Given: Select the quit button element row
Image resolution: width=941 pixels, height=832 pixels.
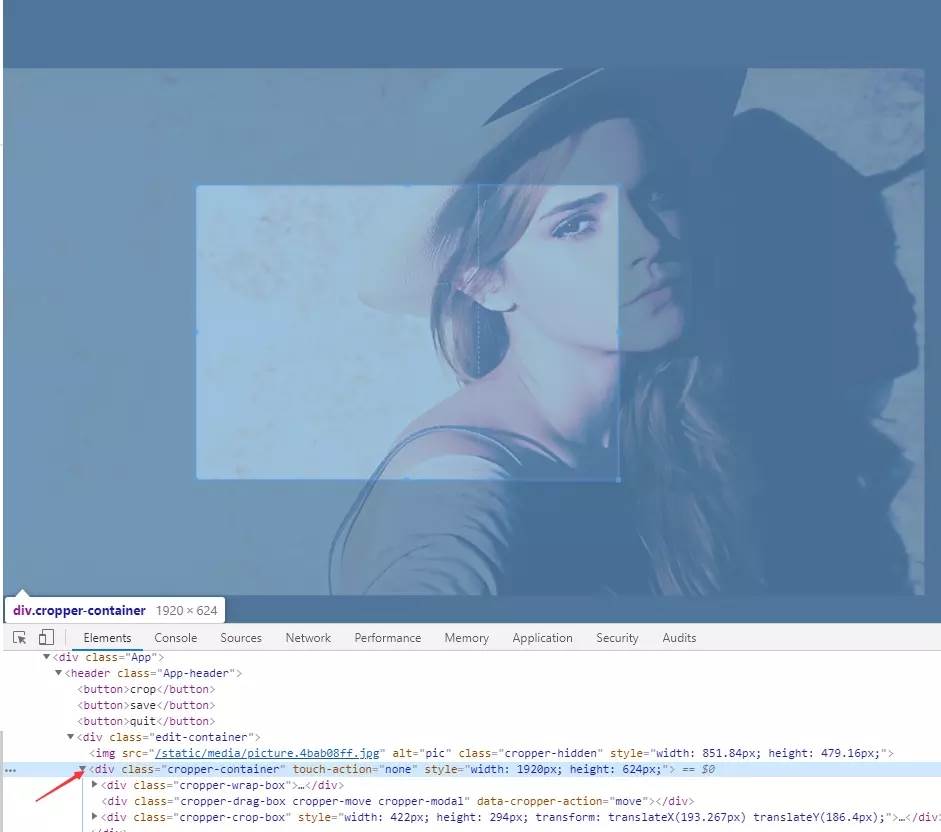Looking at the screenshot, I should 146,721.
